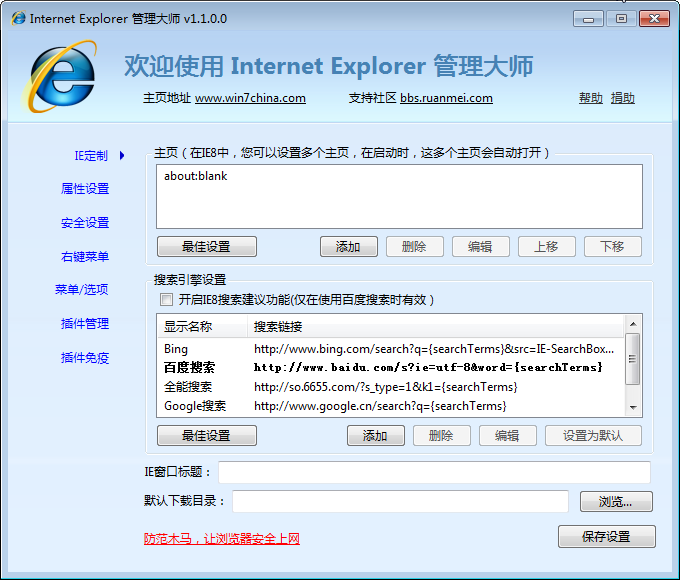The height and width of the screenshot is (580, 680).
Task: Click 添加 to add a search engine
Action: [376, 435]
